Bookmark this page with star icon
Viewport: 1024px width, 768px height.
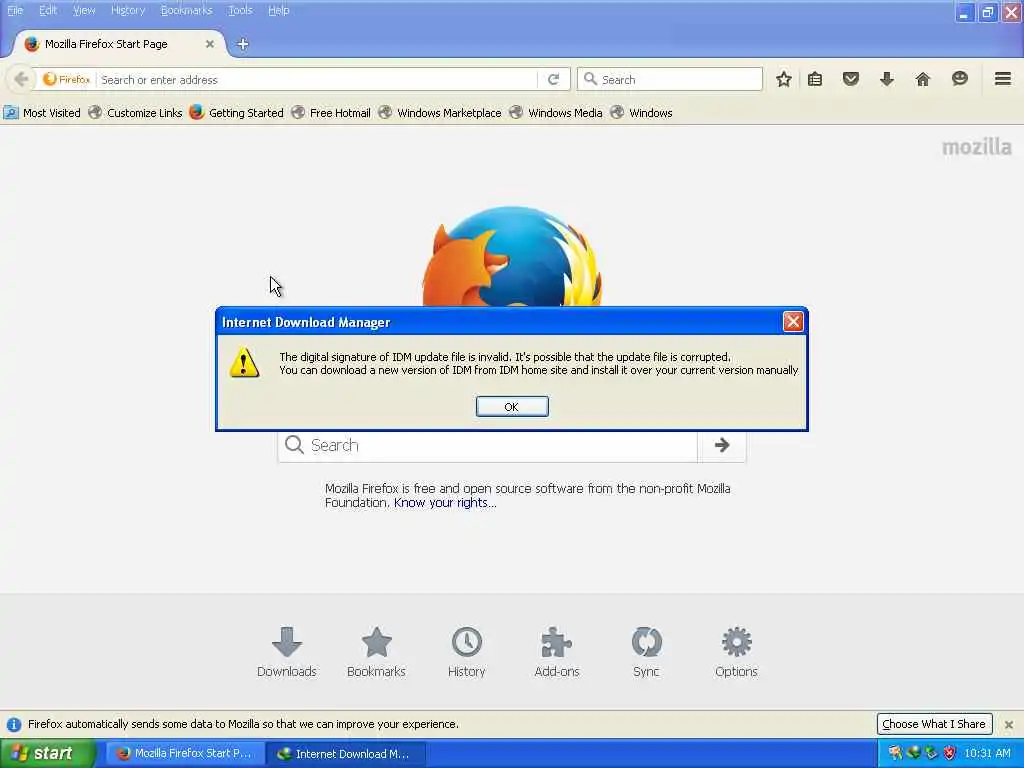click(x=784, y=79)
